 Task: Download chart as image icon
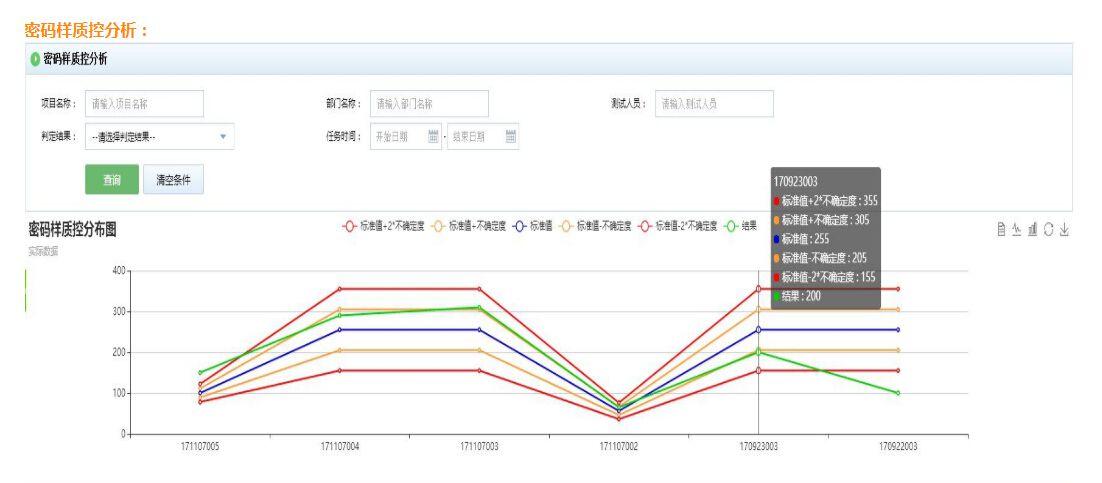tap(1064, 230)
